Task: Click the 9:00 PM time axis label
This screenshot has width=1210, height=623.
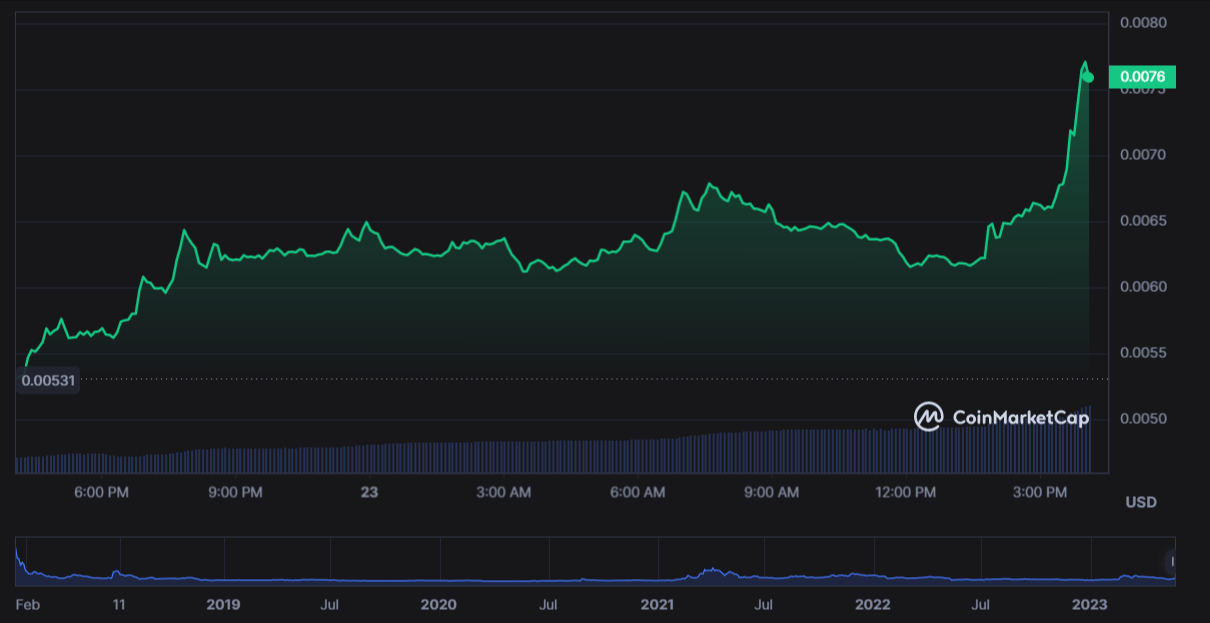Action: [236, 492]
